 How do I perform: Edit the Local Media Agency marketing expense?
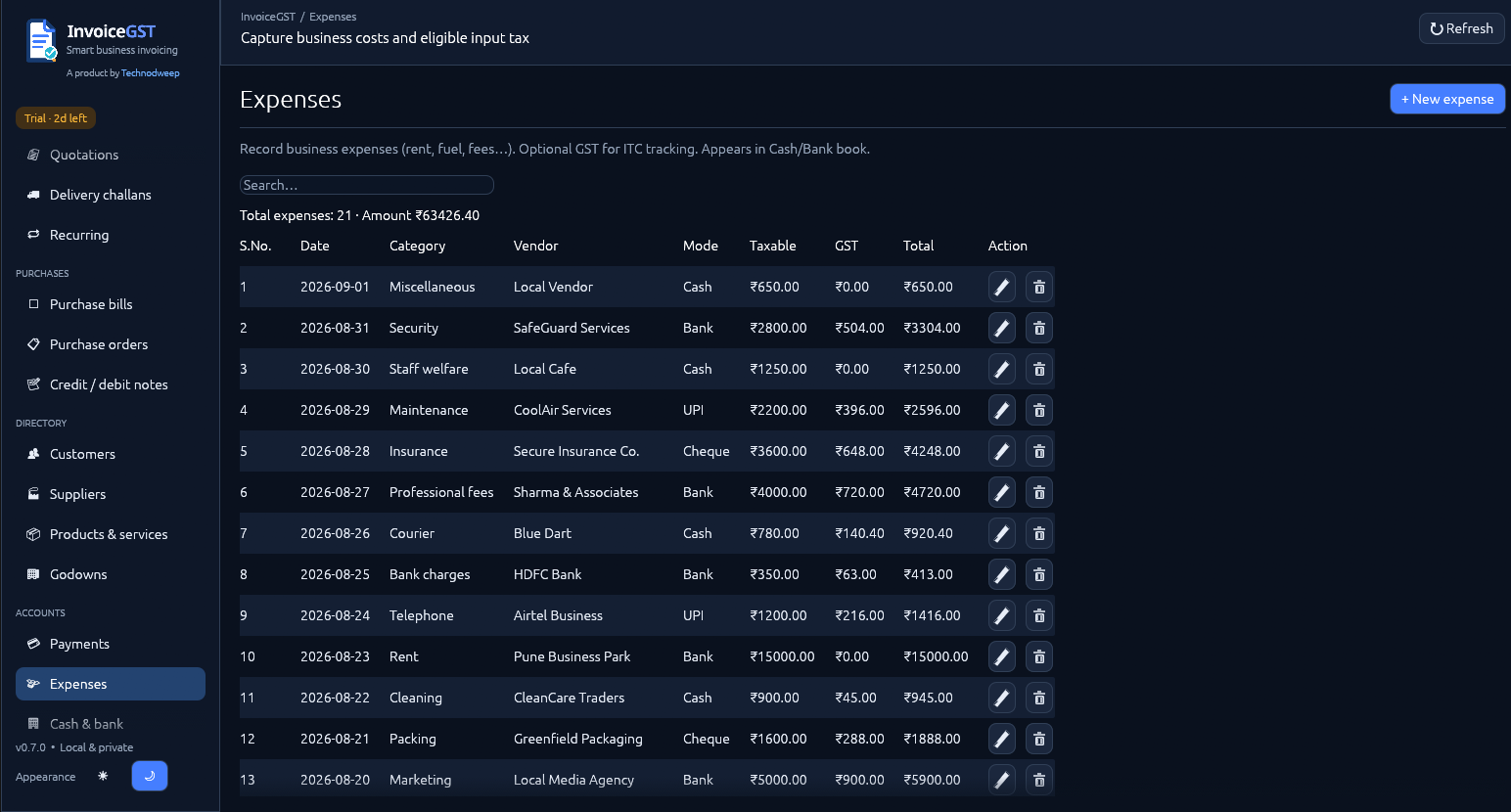[1001, 780]
